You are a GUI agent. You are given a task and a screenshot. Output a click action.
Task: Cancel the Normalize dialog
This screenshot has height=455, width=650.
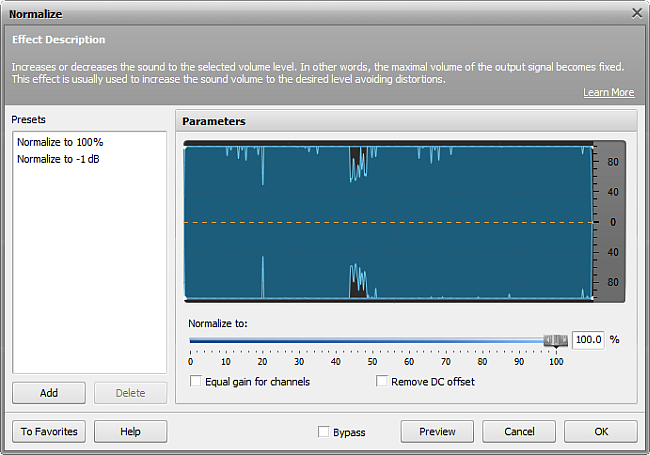[519, 431]
